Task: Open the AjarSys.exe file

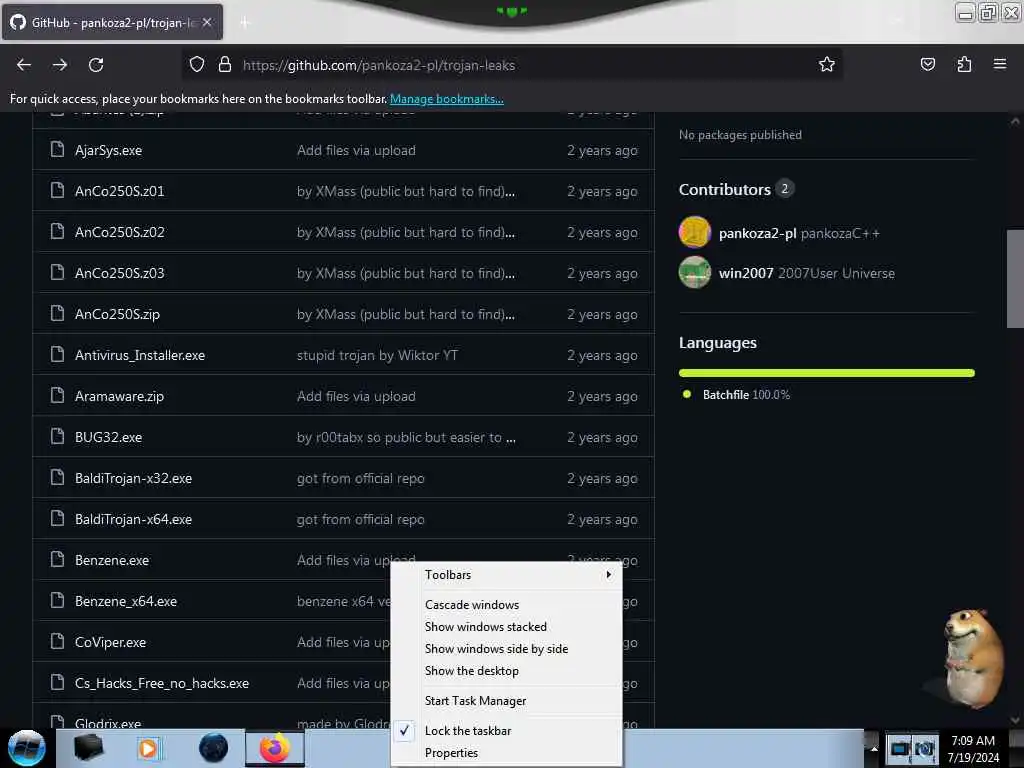Action: [108, 150]
